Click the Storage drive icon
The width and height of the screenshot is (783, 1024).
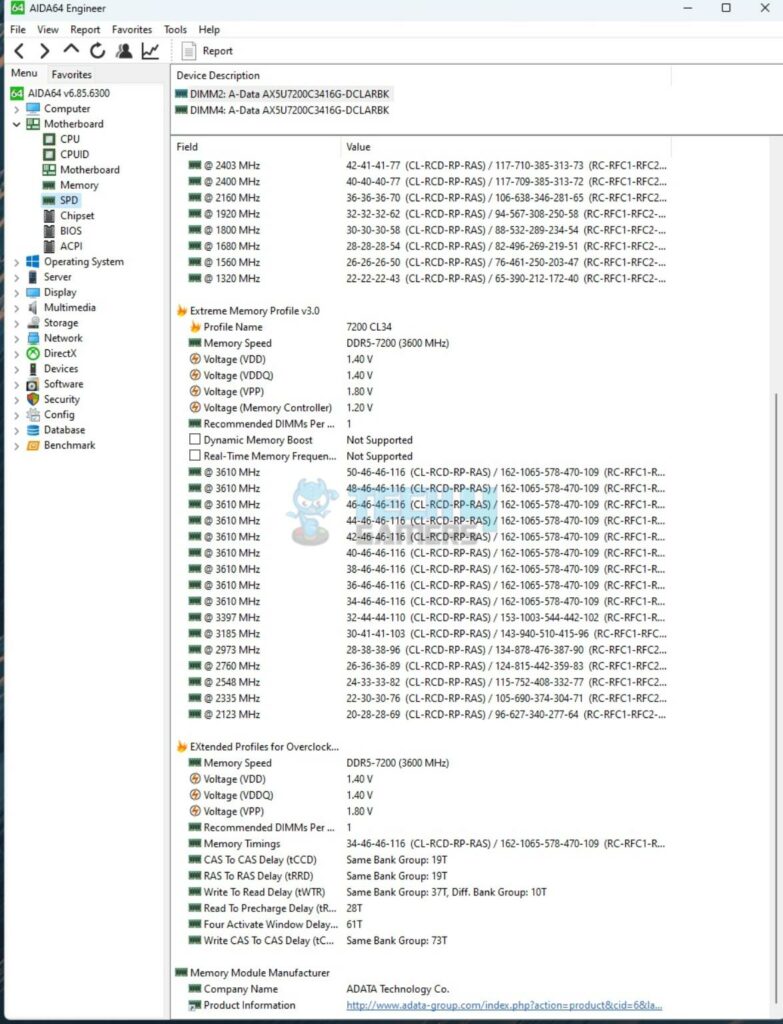(x=33, y=323)
